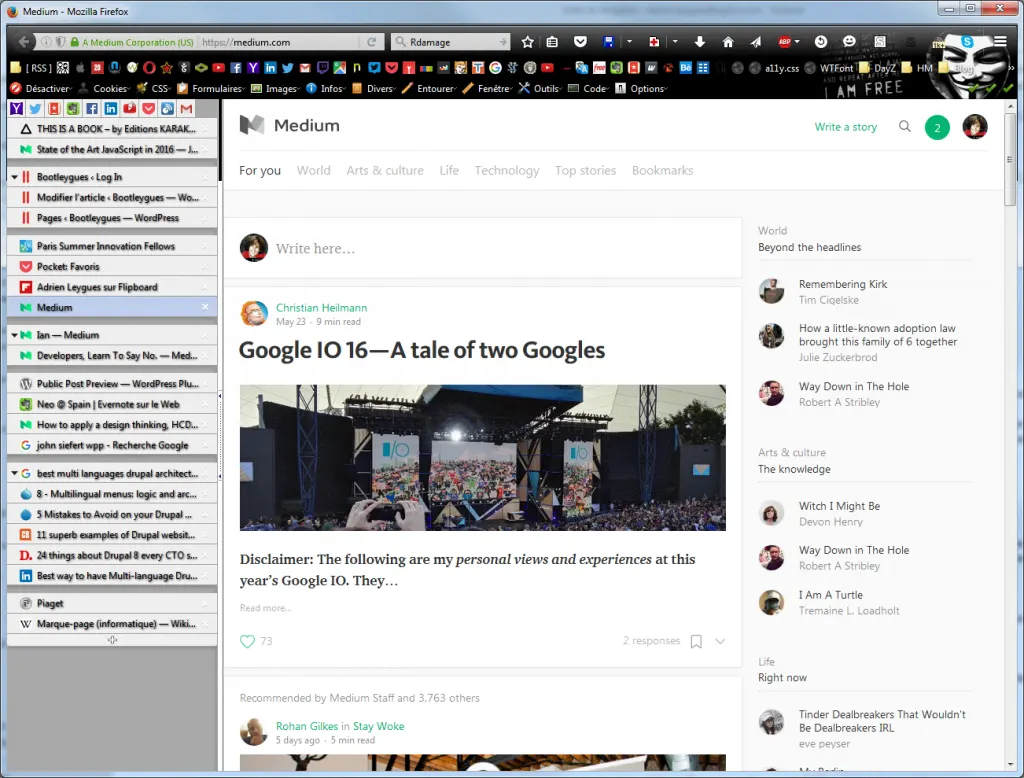Click the Medium logo in the page header
This screenshot has width=1024, height=778.
[x=289, y=125]
